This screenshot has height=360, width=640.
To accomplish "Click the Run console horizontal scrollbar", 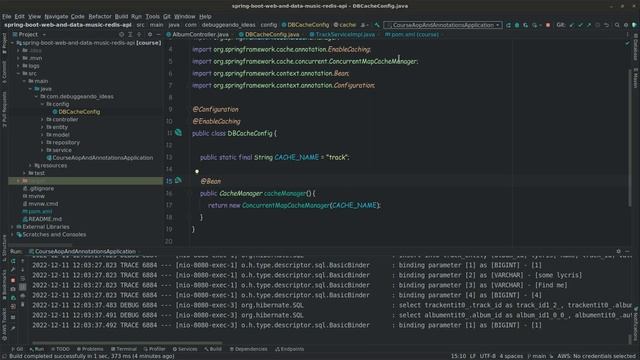I will tap(127, 343).
